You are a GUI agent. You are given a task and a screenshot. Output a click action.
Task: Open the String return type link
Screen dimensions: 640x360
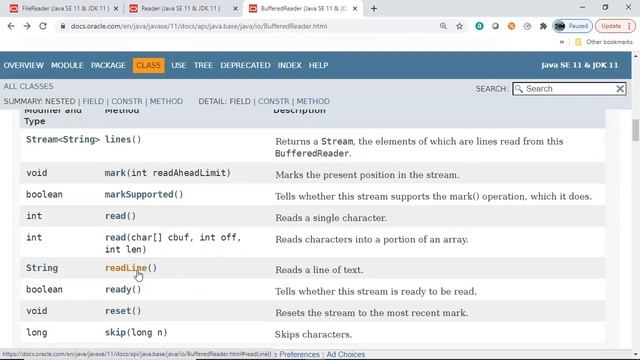(x=42, y=268)
